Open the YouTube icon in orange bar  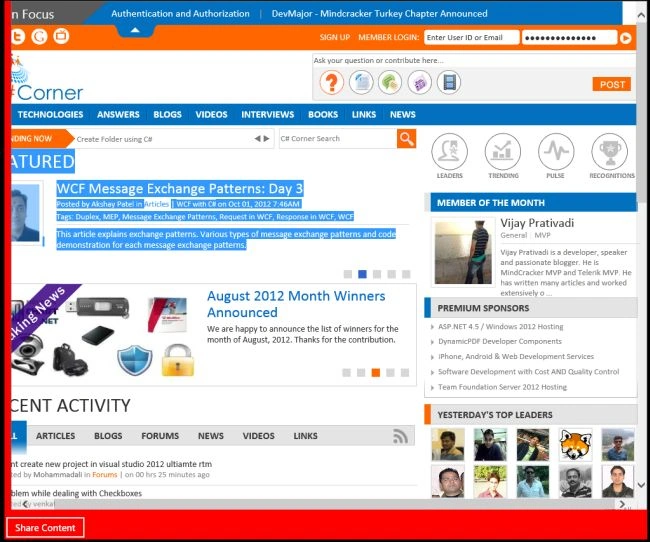[x=61, y=36]
